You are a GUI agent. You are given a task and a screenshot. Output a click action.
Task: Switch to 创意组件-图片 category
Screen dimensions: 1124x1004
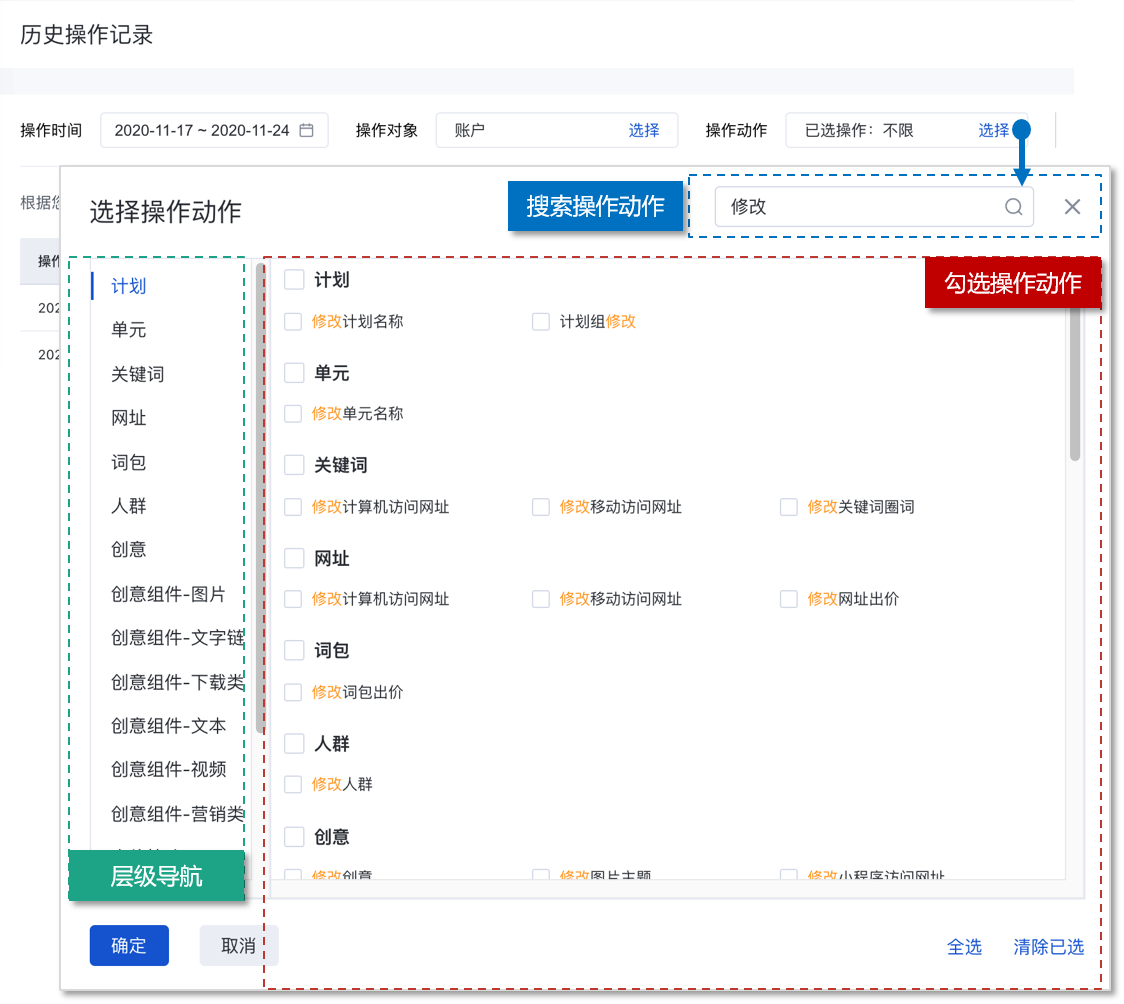(x=168, y=594)
